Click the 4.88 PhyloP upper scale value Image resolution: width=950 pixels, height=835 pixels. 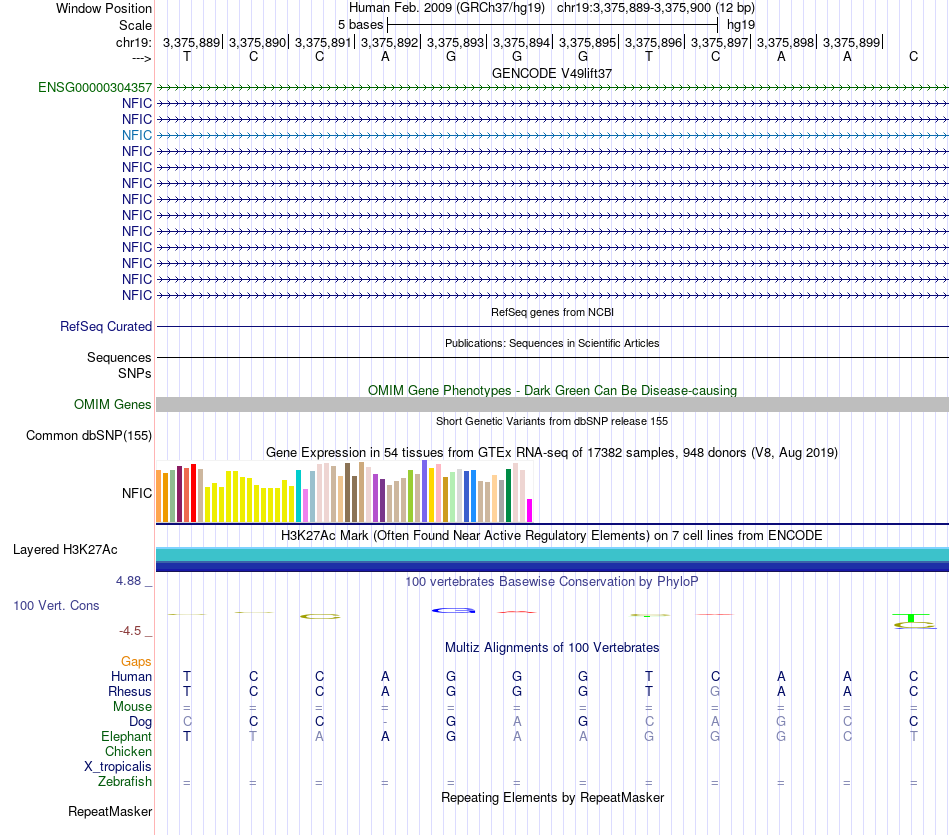tap(128, 581)
